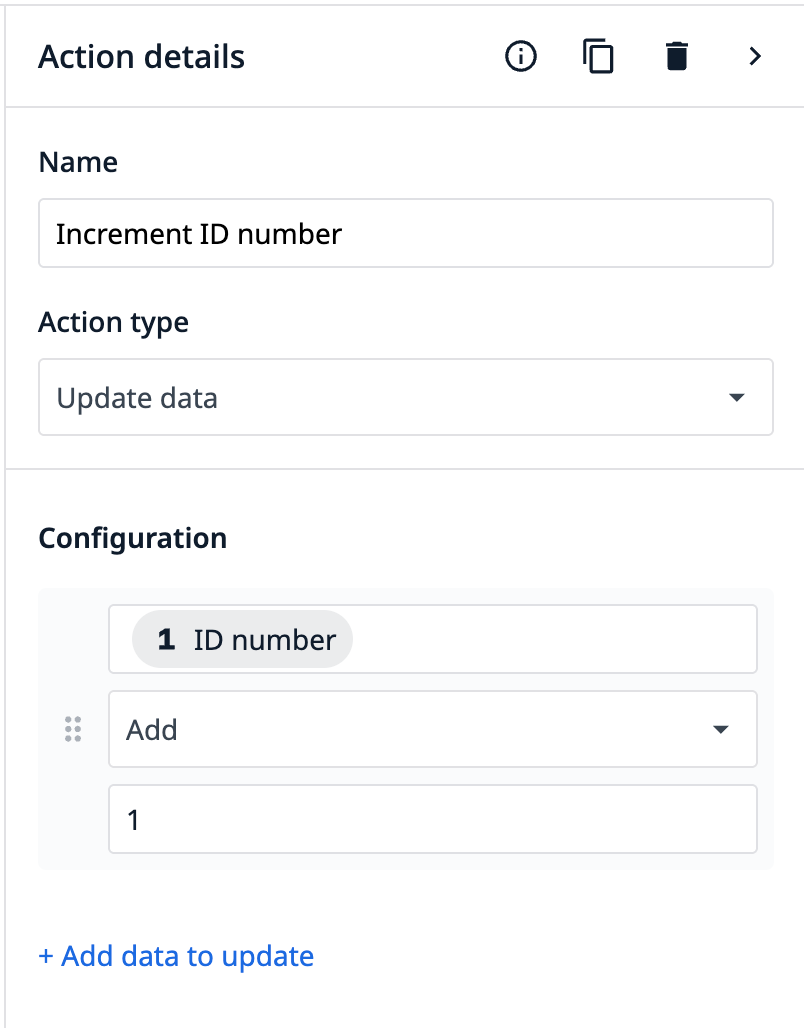
Task: Click the Name input containing Increment ID number
Action: pos(405,233)
